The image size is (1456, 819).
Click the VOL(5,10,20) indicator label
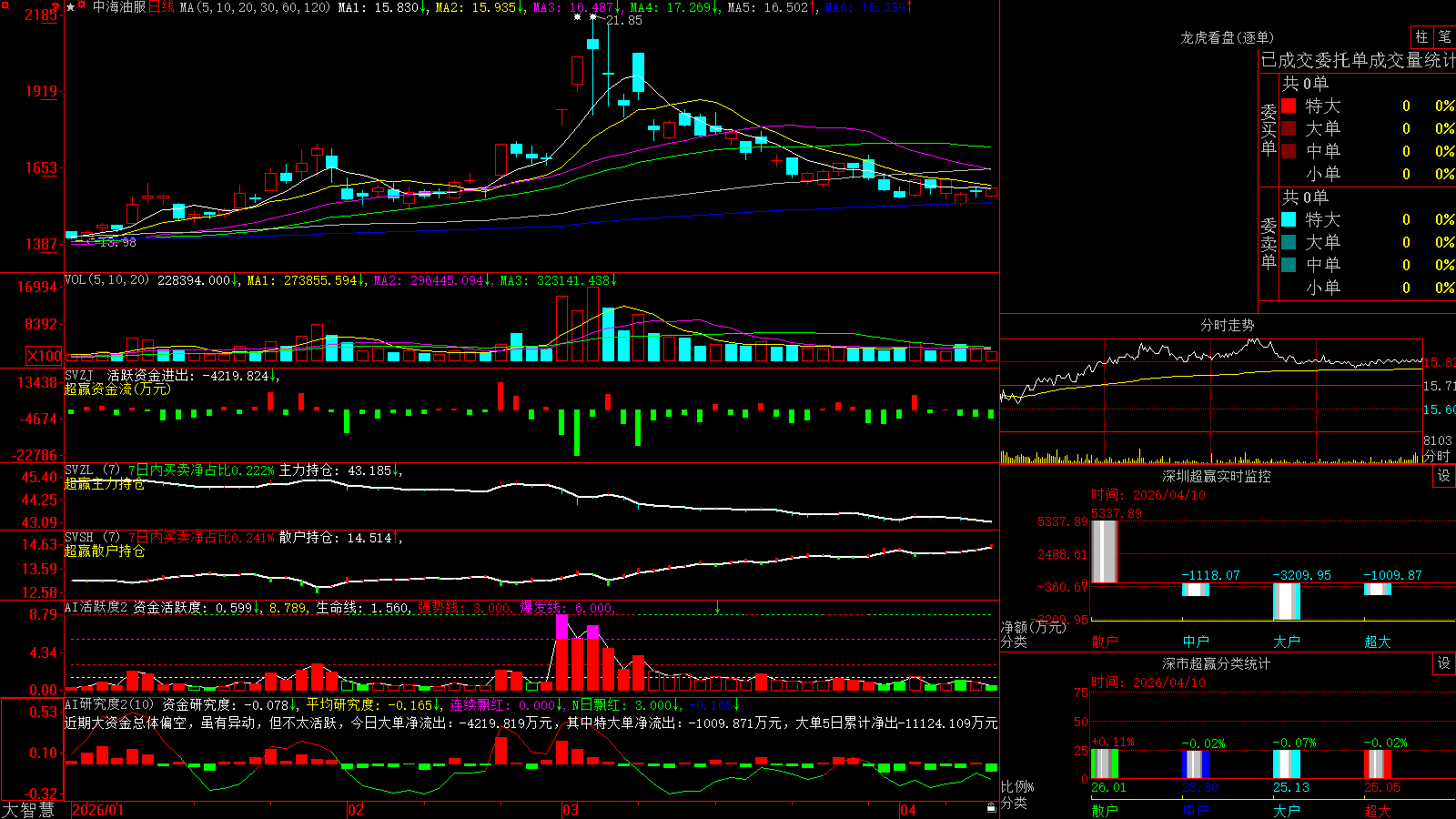[x=106, y=280]
